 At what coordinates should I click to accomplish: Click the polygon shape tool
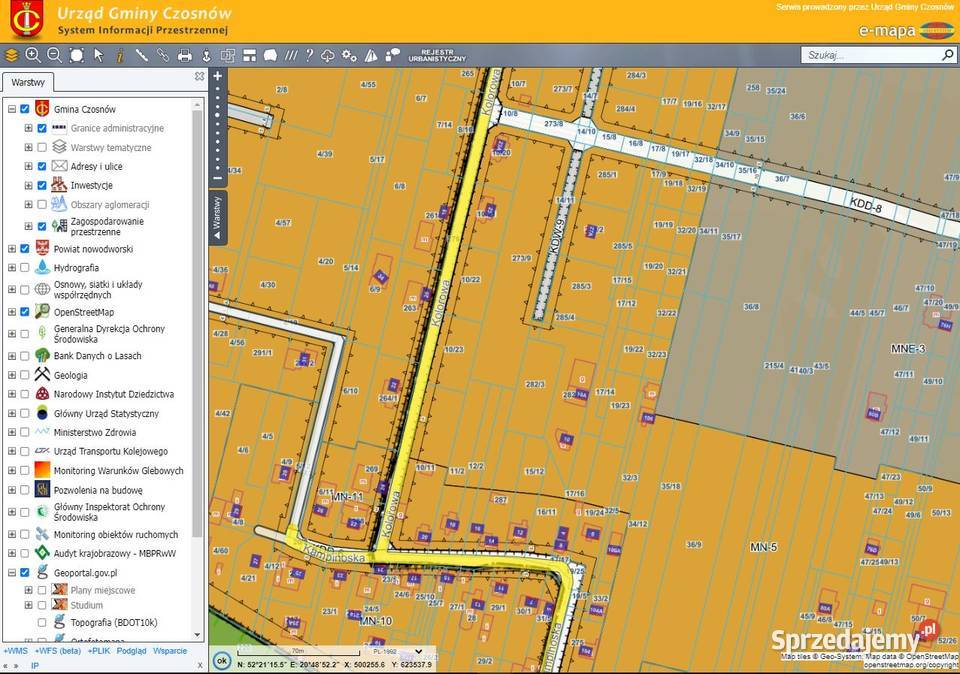(x=270, y=56)
